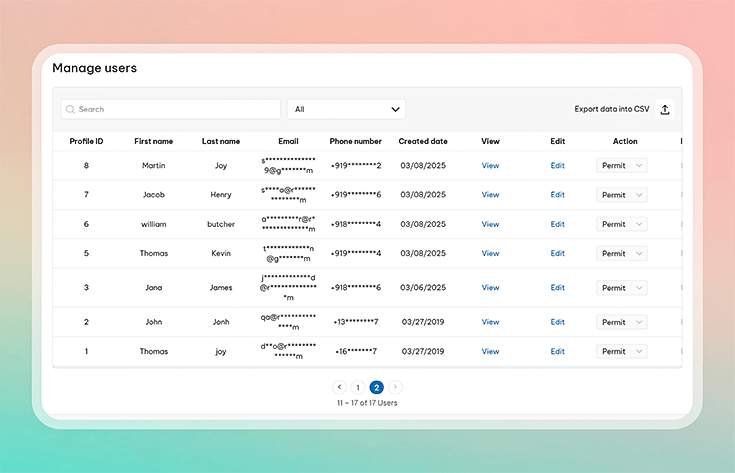Image resolution: width=735 pixels, height=473 pixels.
Task: Edit profile 6 william butcher
Action: pyautogui.click(x=557, y=224)
